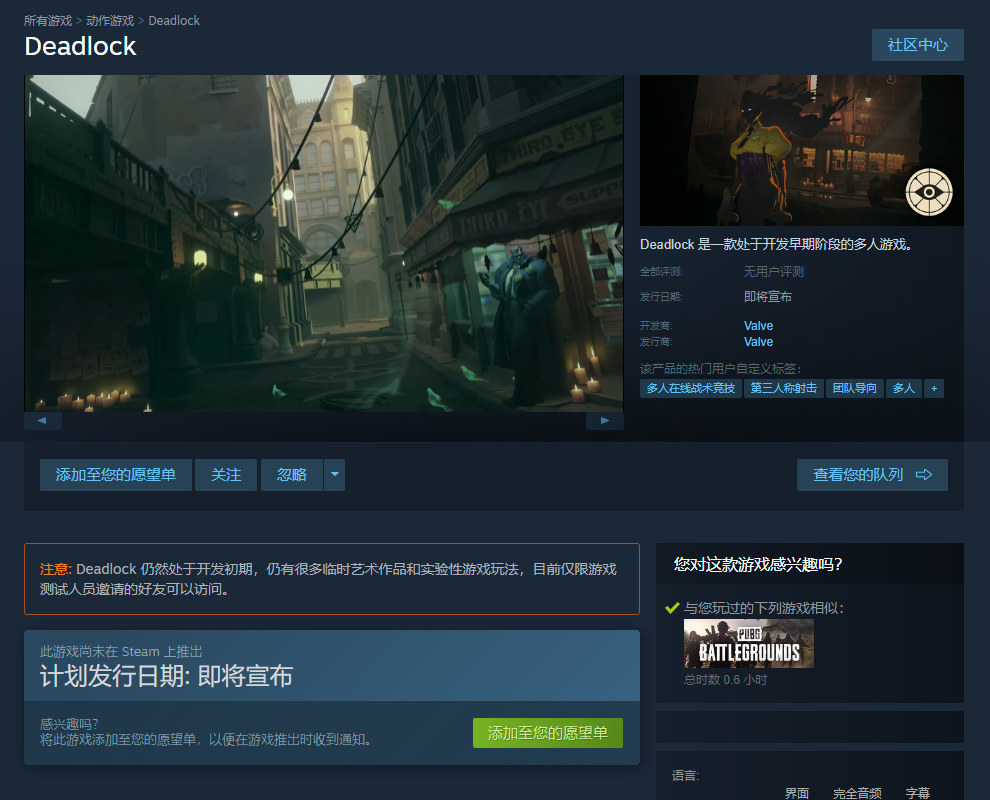Go to 动作游戏 breadcrumb link
This screenshot has width=990, height=800.
click(110, 21)
